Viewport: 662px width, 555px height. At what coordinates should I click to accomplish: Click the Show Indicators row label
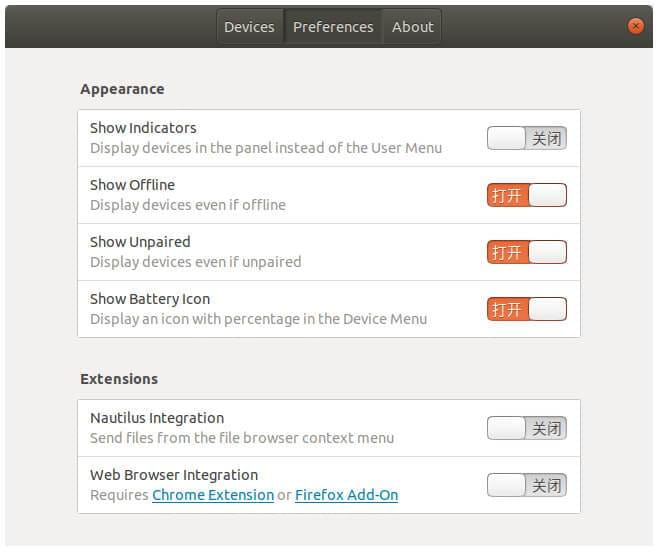tap(143, 128)
